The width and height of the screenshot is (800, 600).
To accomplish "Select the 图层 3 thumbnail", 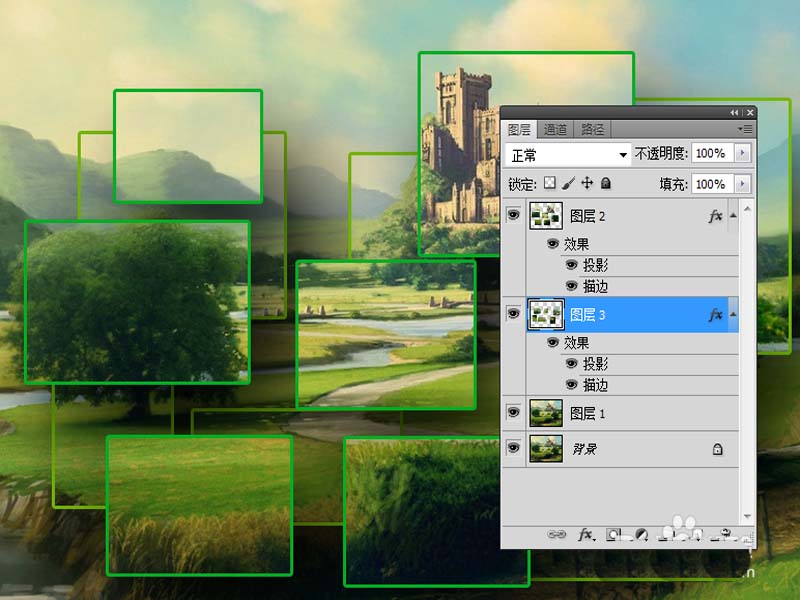I will tap(546, 314).
